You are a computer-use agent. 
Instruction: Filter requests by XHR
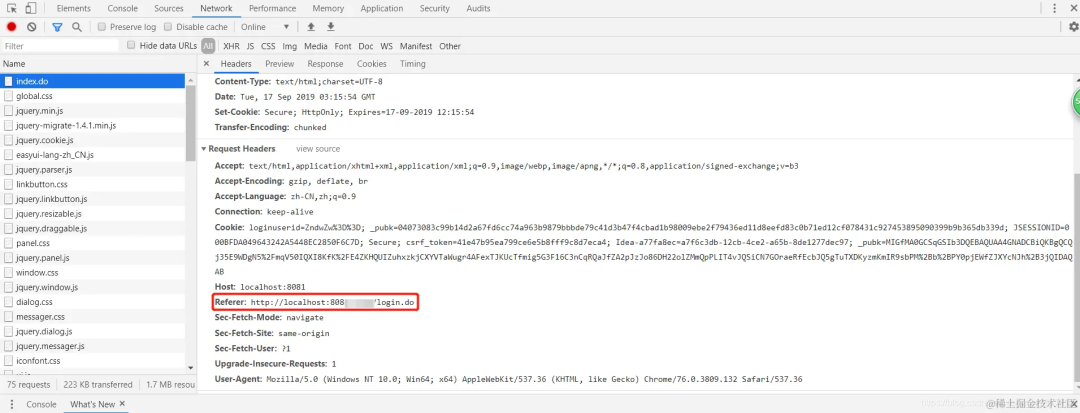point(231,46)
